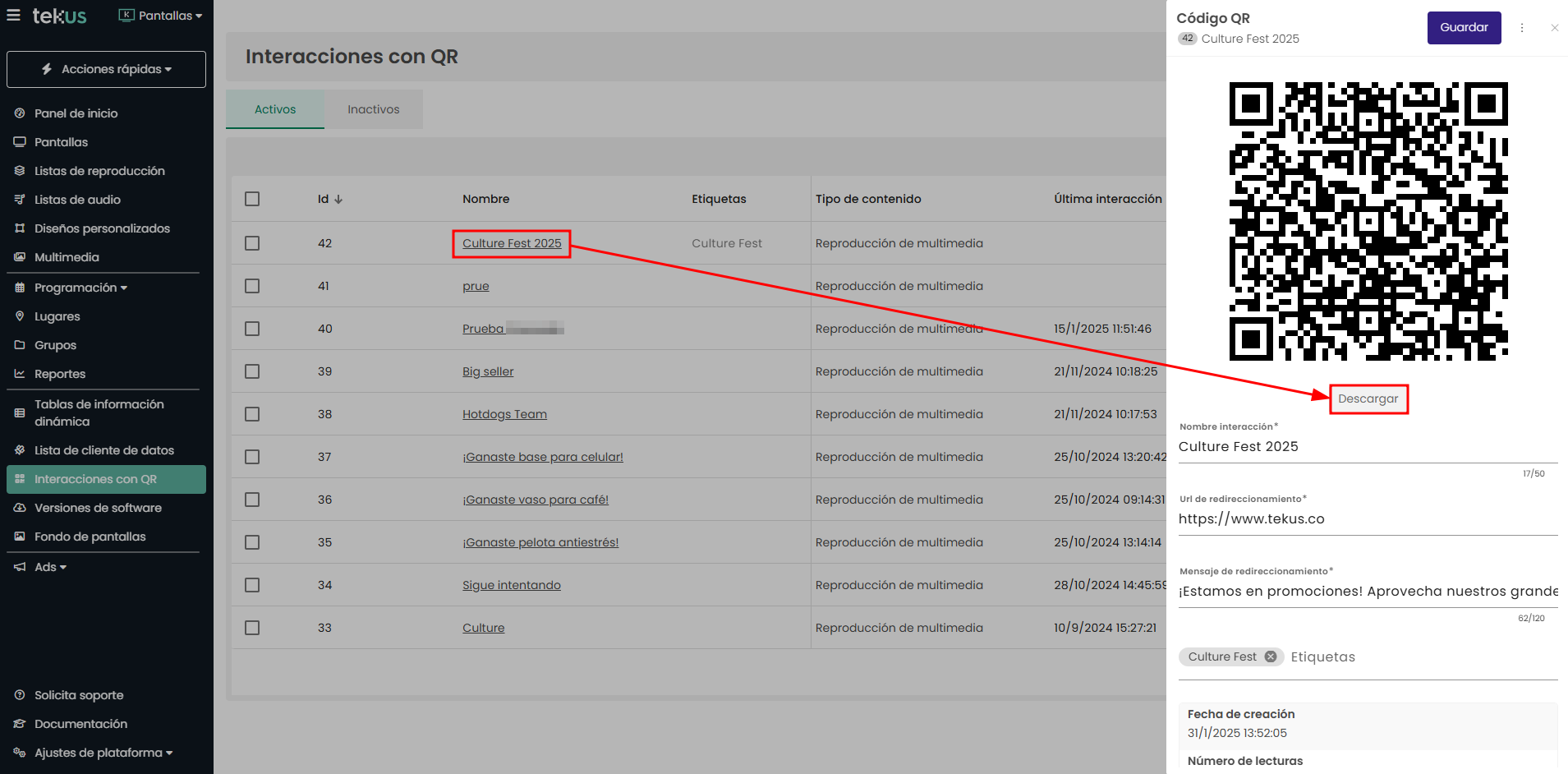Select checkbox for row 42
Viewport: 1568px width, 774px height.
[x=252, y=243]
